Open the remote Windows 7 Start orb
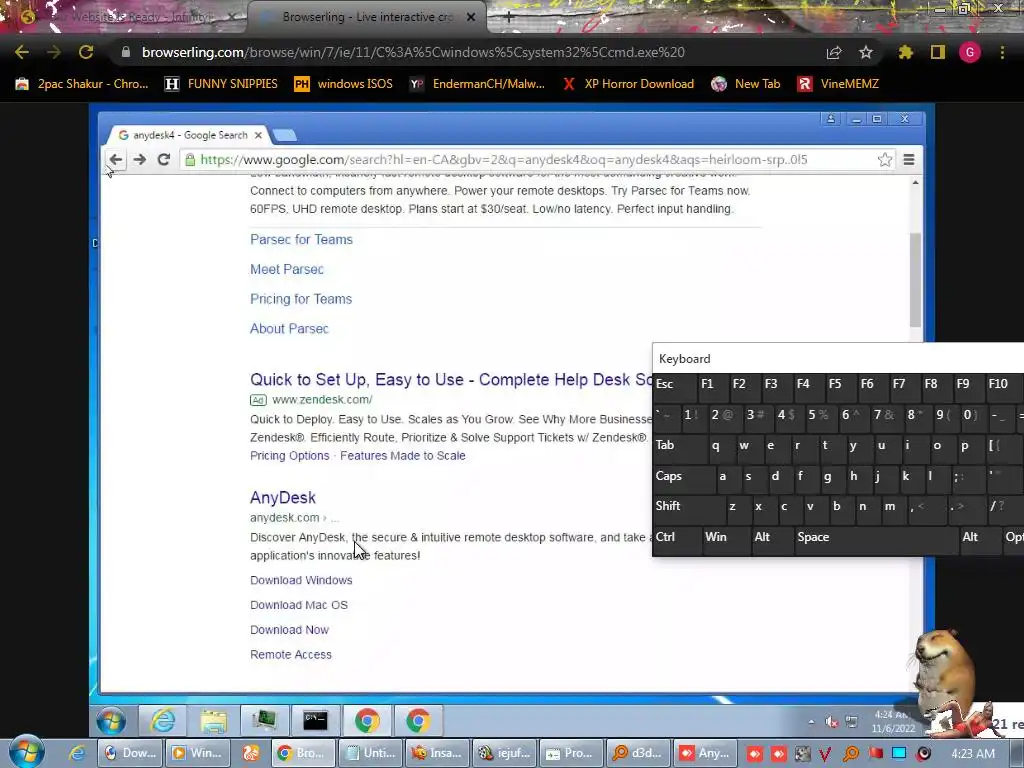1024x768 pixels. point(112,721)
